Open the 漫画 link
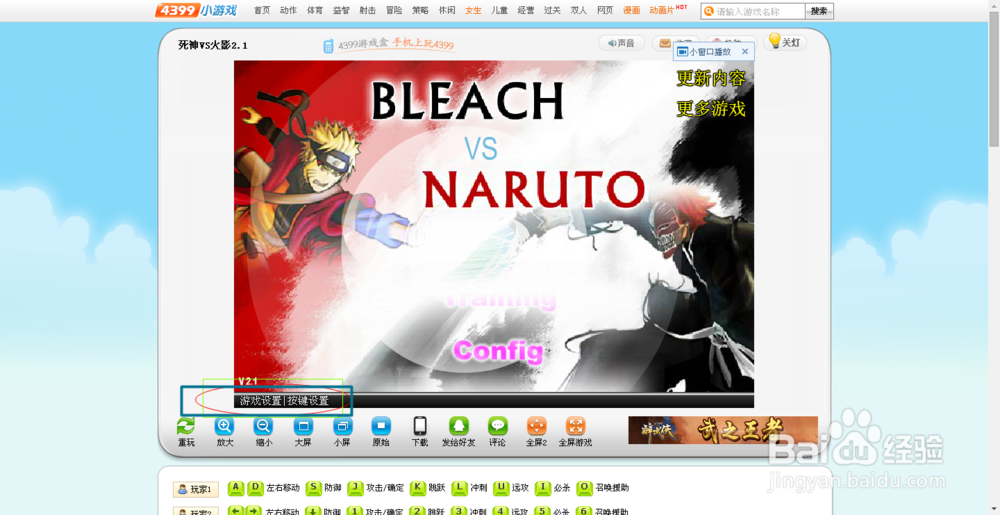The width and height of the screenshot is (1000, 515). pyautogui.click(x=631, y=10)
